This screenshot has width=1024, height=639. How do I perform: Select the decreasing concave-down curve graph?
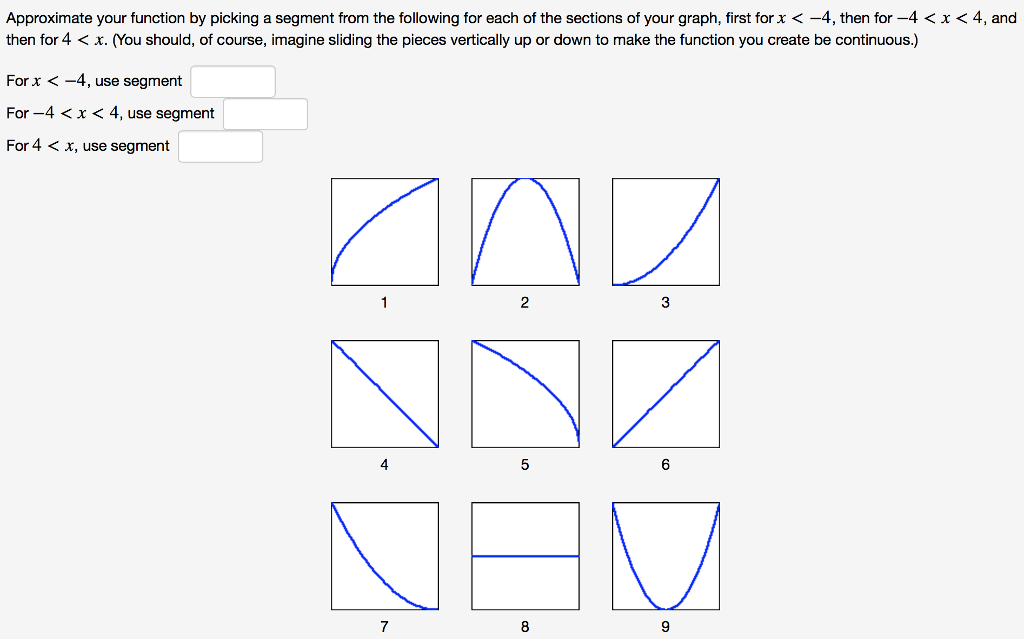click(x=525, y=394)
